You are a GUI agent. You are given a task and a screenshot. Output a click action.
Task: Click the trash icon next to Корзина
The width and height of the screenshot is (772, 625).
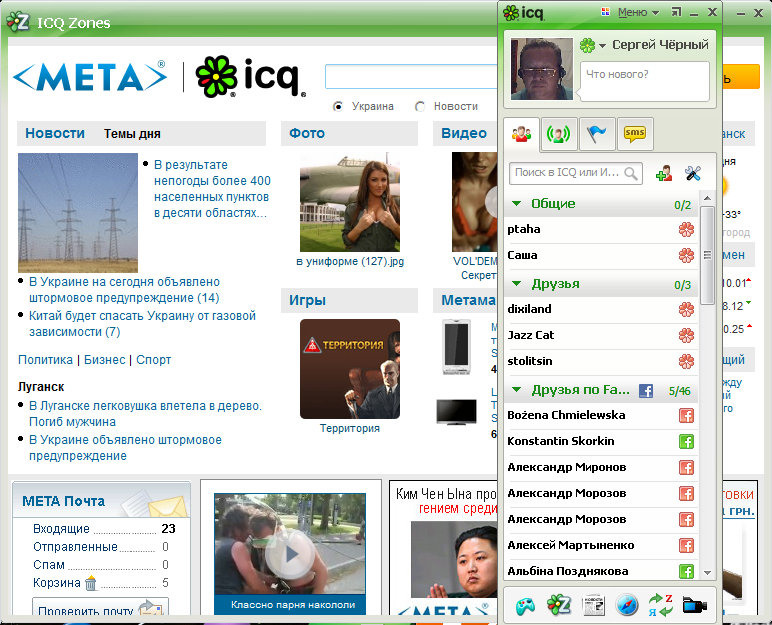(91, 584)
